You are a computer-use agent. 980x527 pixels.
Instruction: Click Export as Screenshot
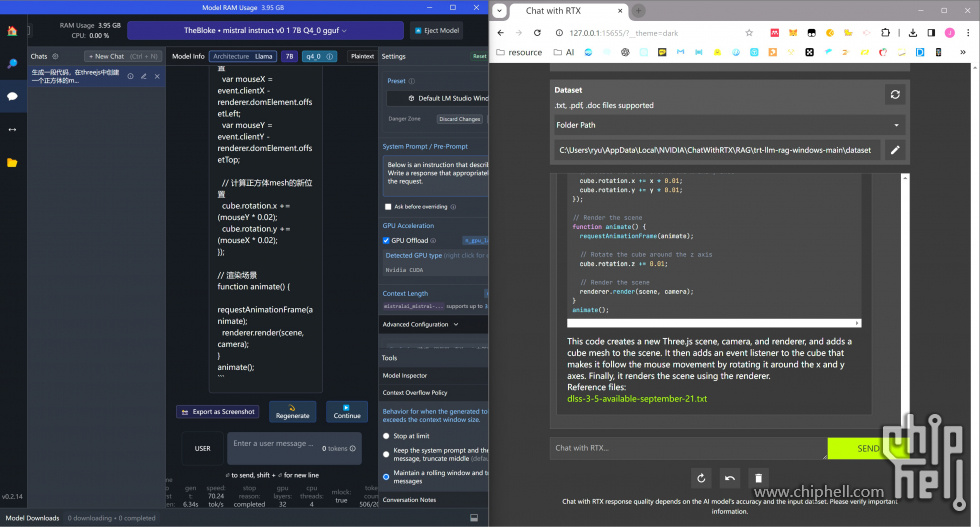218,412
